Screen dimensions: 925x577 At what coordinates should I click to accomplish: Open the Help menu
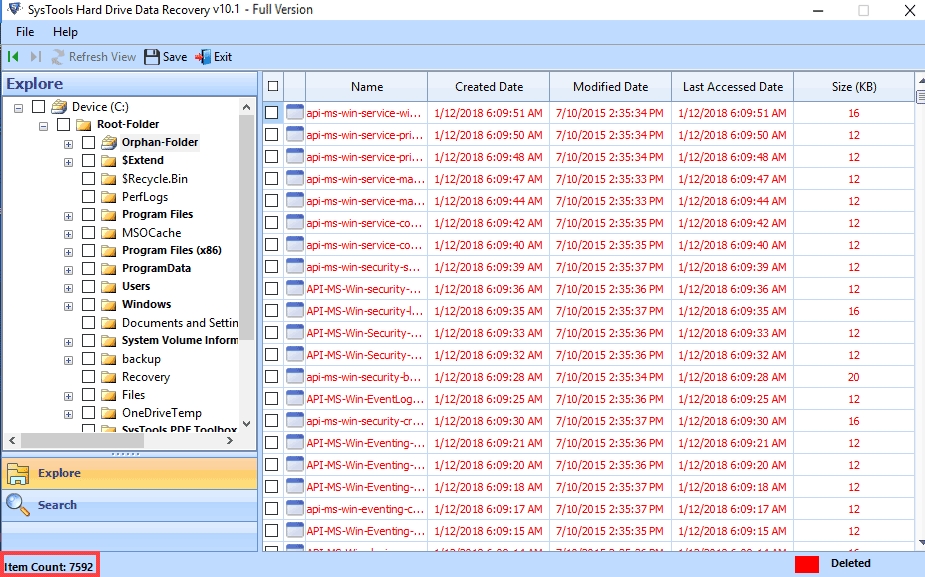65,32
